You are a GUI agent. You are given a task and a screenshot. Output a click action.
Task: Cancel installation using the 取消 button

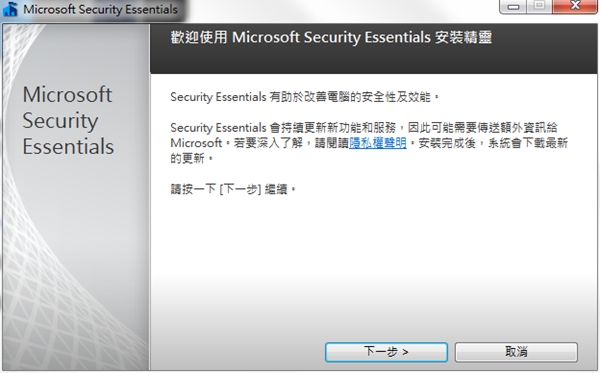coord(516,352)
